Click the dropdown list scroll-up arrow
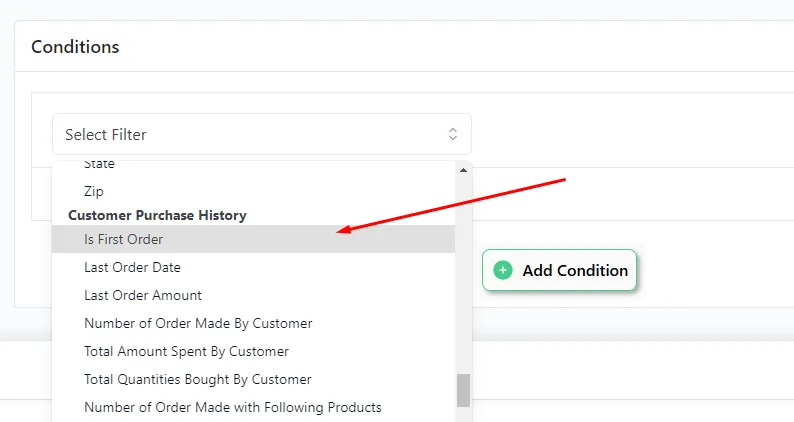 tap(463, 170)
